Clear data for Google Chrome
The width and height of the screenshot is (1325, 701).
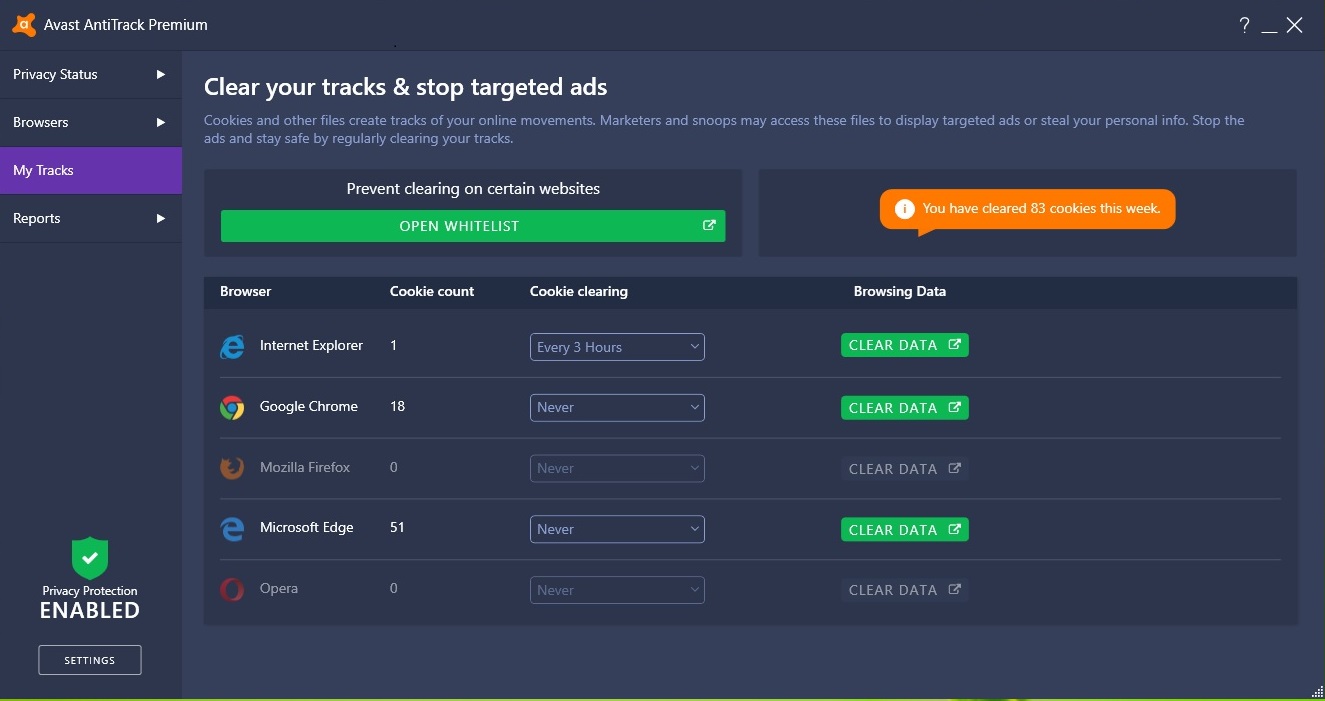tap(905, 408)
